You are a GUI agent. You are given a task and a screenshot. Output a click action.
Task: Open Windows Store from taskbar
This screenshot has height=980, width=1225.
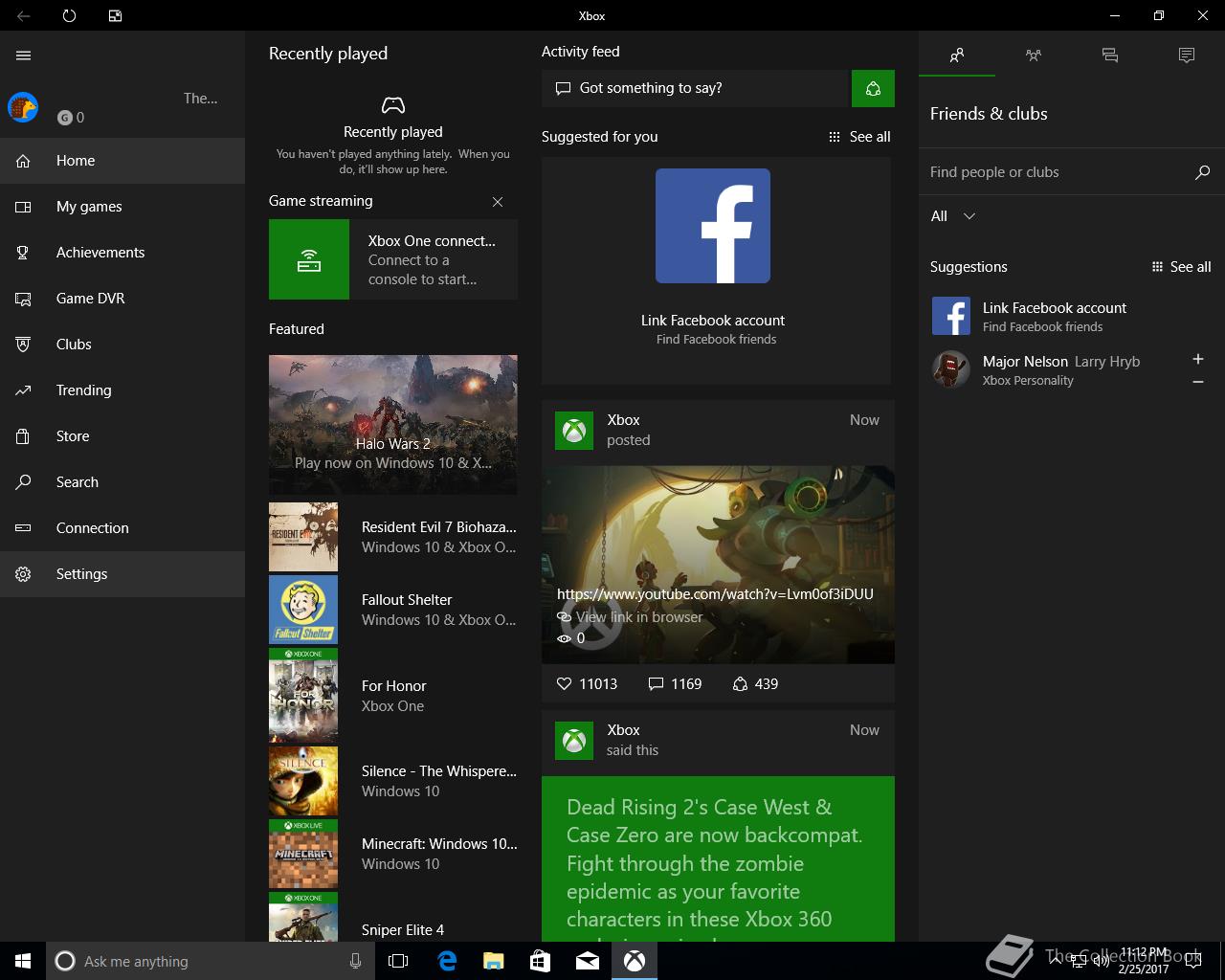pyautogui.click(x=540, y=961)
